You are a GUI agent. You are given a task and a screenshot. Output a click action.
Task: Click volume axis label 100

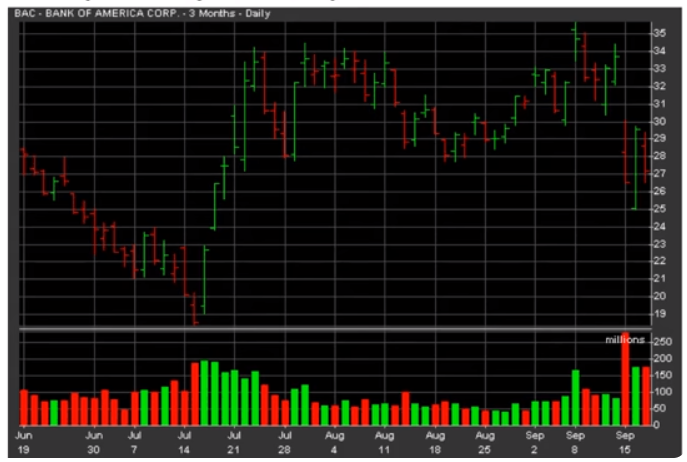click(x=662, y=391)
